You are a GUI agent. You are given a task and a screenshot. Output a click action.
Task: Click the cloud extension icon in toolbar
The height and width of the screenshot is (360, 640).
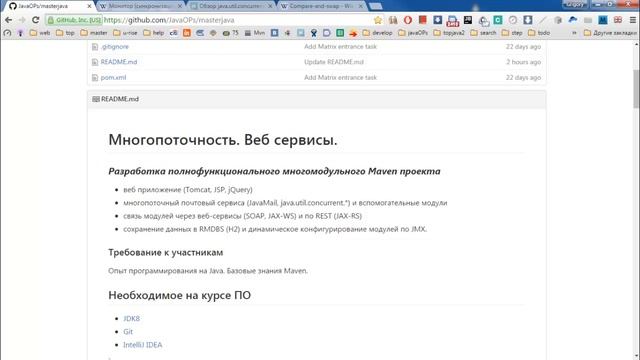click(x=573, y=20)
